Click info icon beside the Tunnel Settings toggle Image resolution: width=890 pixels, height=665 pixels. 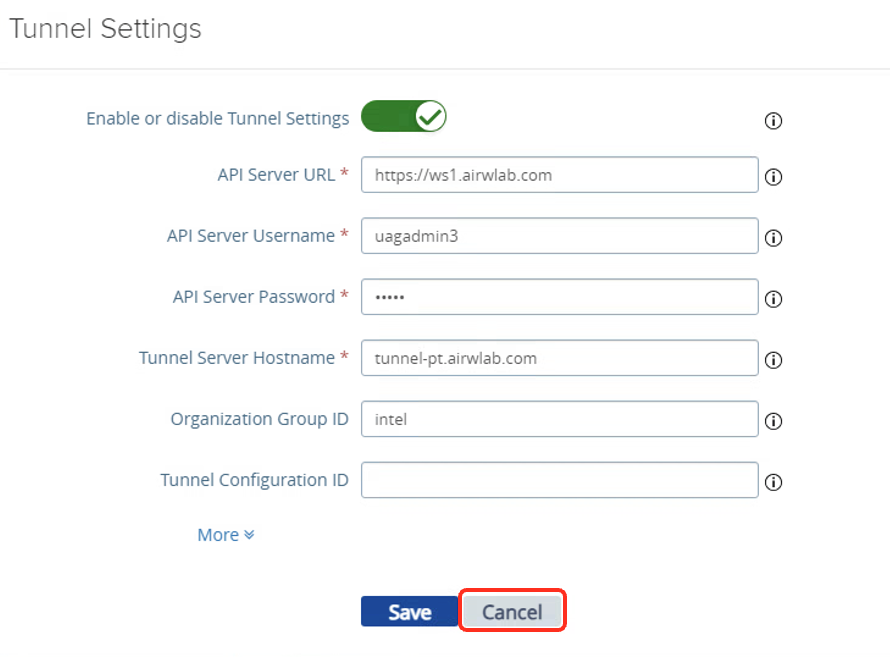tap(773, 121)
